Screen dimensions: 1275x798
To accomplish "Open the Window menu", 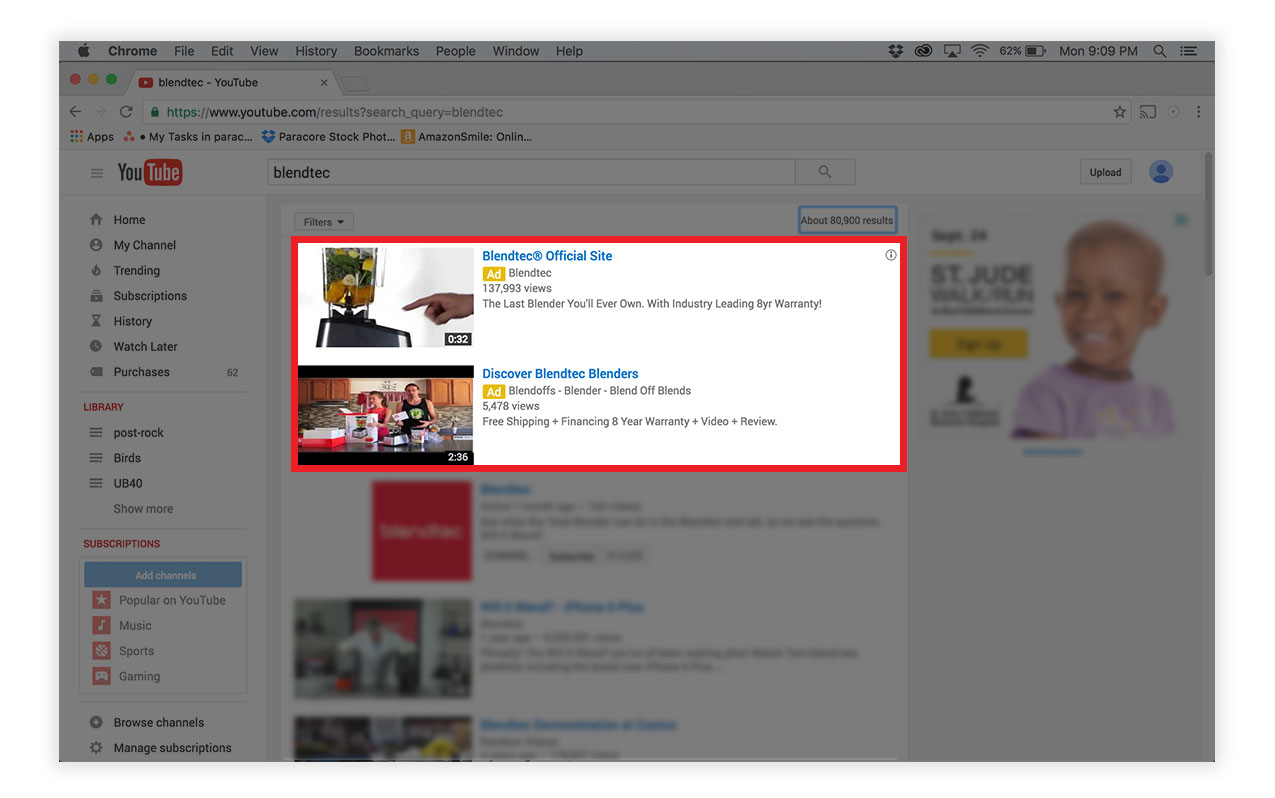I will [516, 51].
